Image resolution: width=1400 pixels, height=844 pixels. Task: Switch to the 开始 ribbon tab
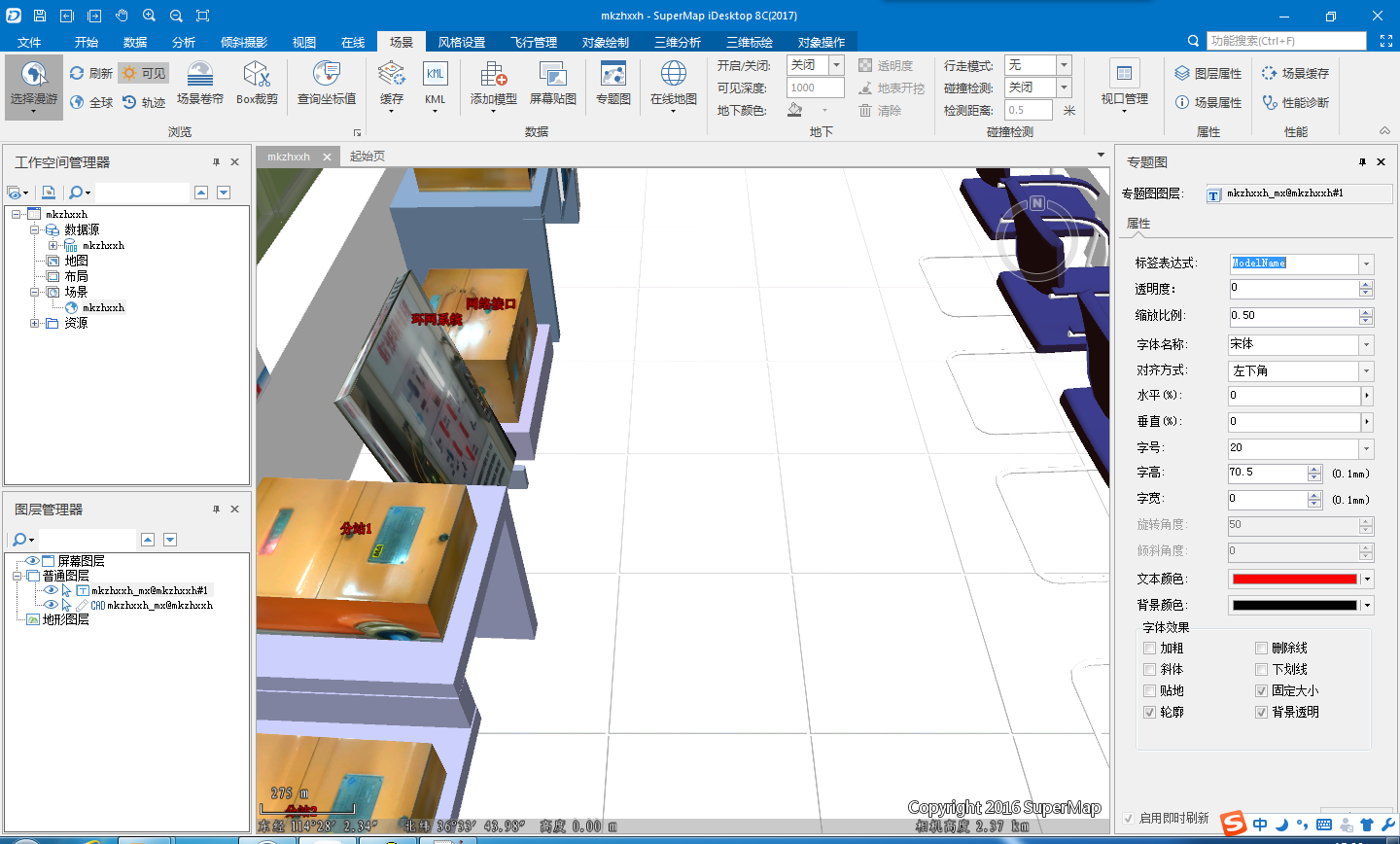[87, 42]
